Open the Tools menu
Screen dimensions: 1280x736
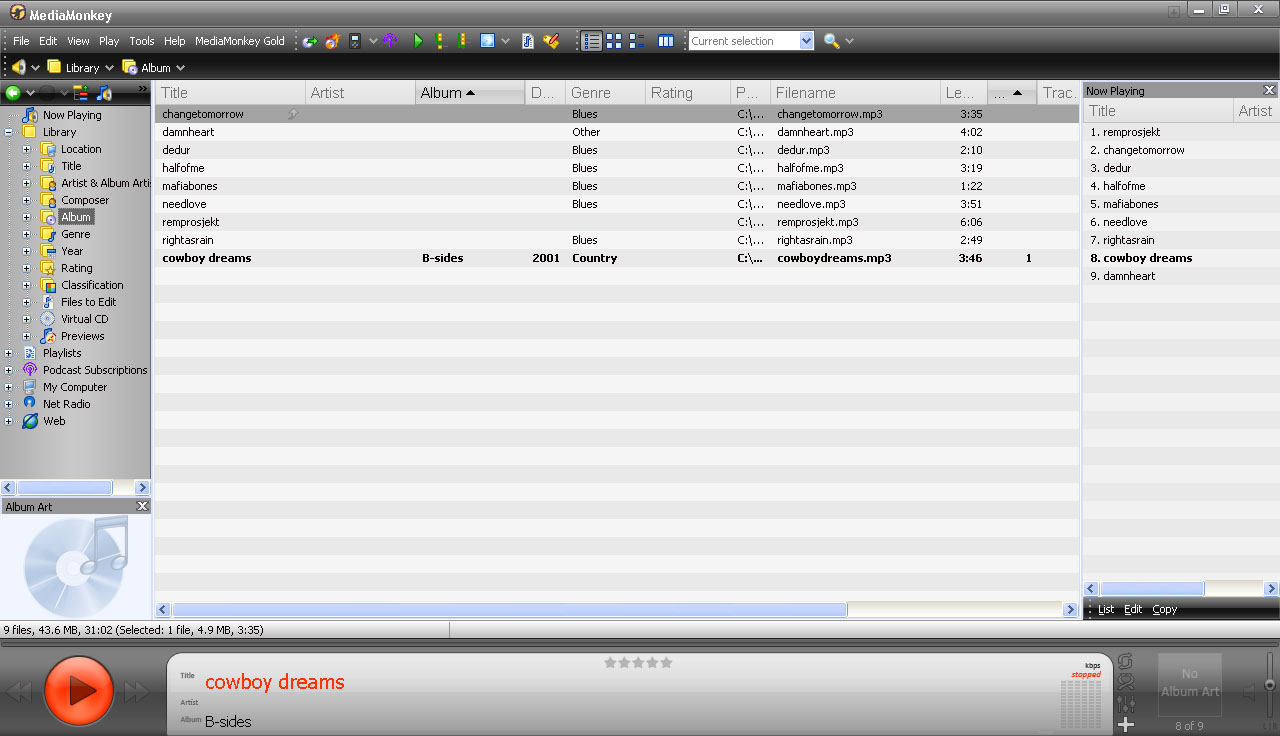coord(142,41)
